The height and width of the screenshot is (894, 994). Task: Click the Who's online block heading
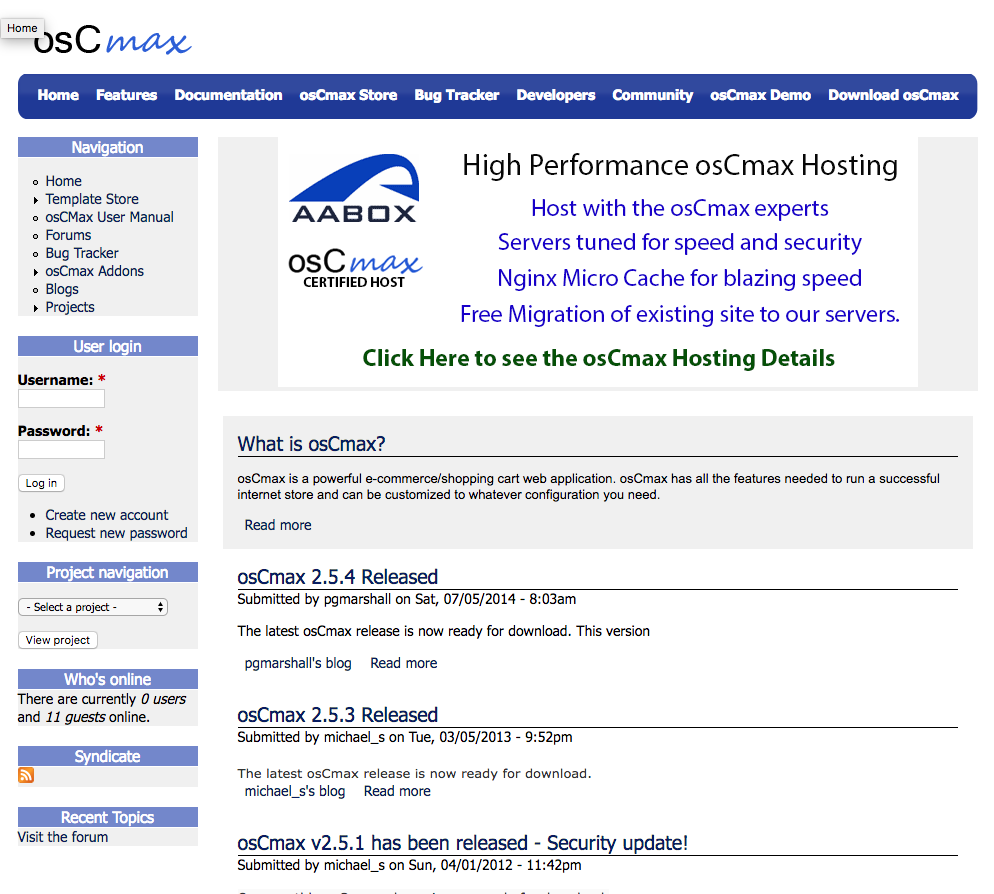click(108, 679)
